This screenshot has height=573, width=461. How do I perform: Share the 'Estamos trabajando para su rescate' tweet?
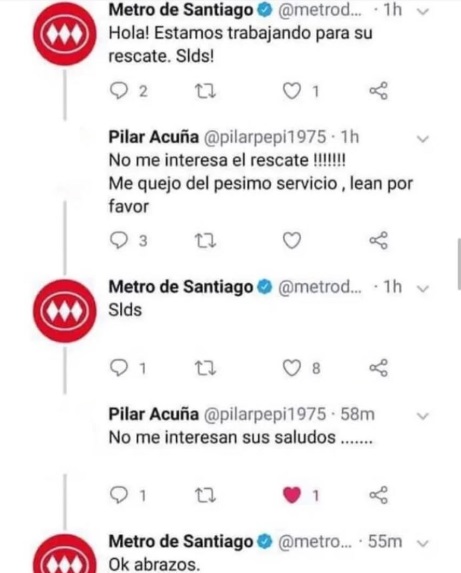coord(378,91)
